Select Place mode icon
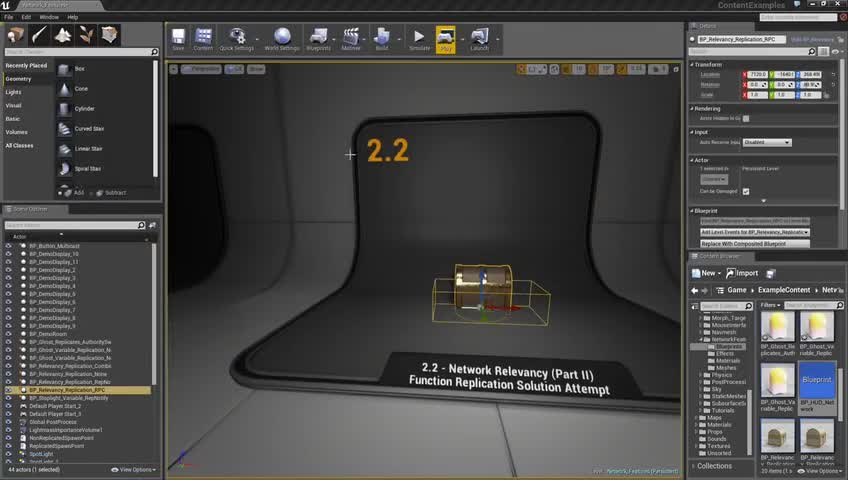This screenshot has height=480, width=848. pos(15,35)
